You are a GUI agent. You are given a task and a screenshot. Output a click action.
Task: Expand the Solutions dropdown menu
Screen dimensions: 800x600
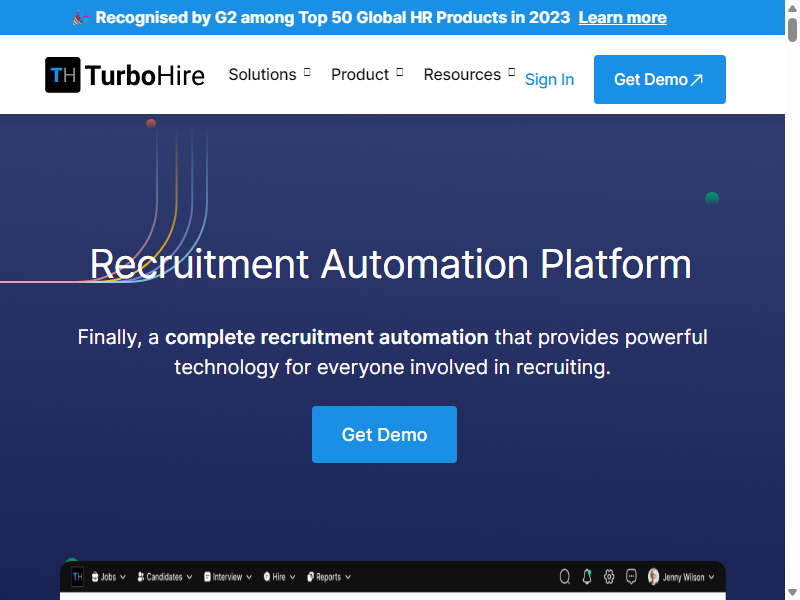point(269,74)
